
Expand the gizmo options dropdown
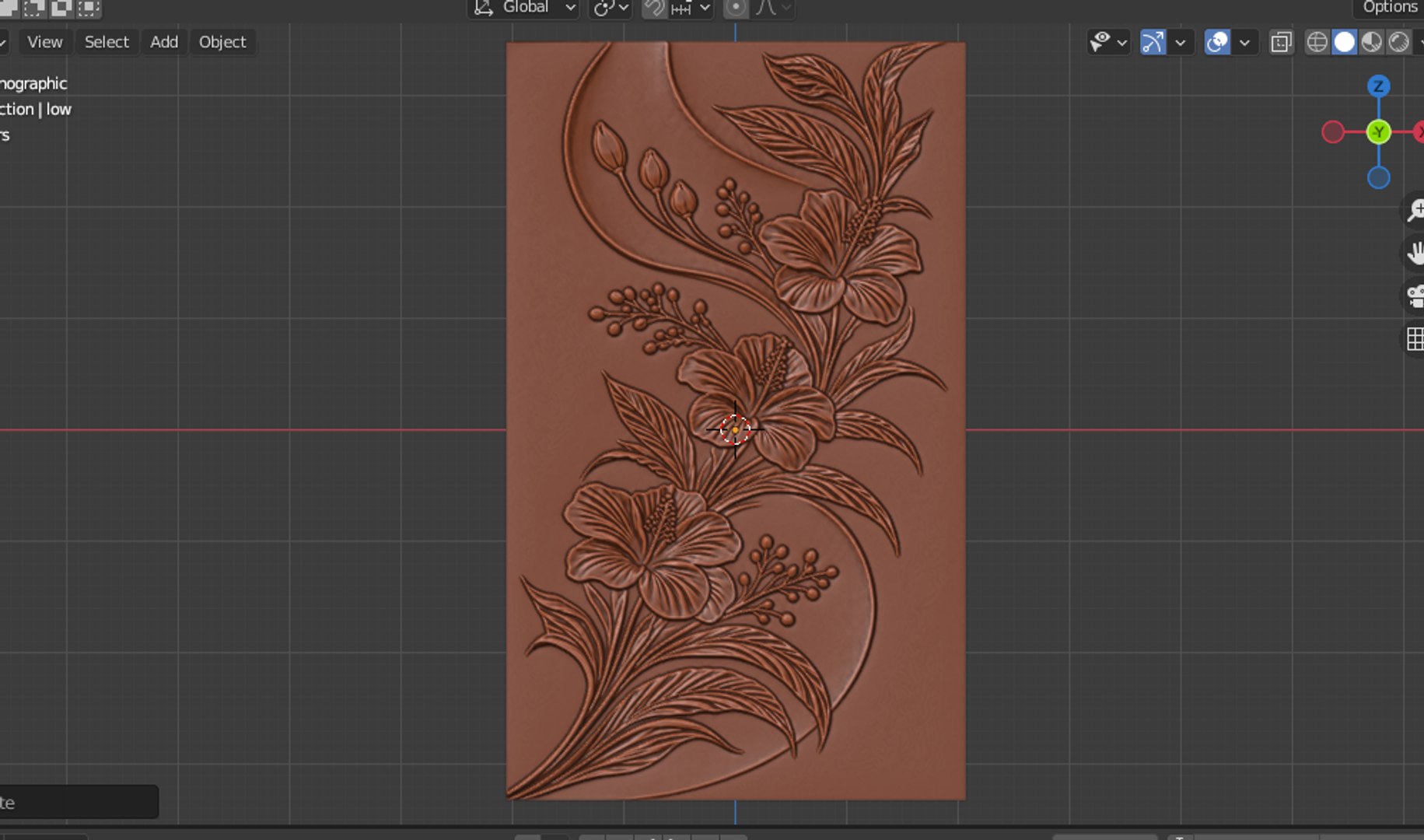click(x=1180, y=42)
